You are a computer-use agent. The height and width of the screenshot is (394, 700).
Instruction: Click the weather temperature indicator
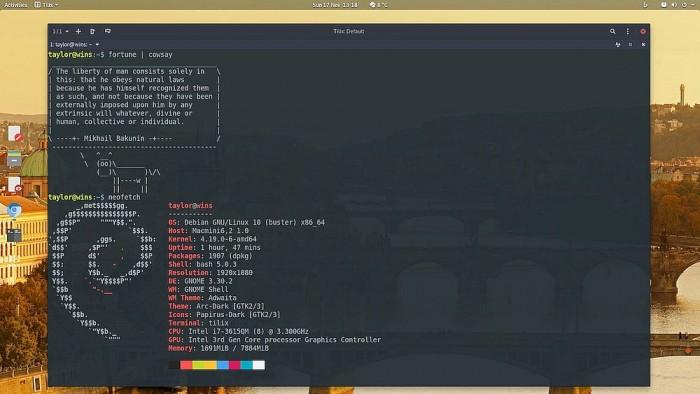(379, 5)
